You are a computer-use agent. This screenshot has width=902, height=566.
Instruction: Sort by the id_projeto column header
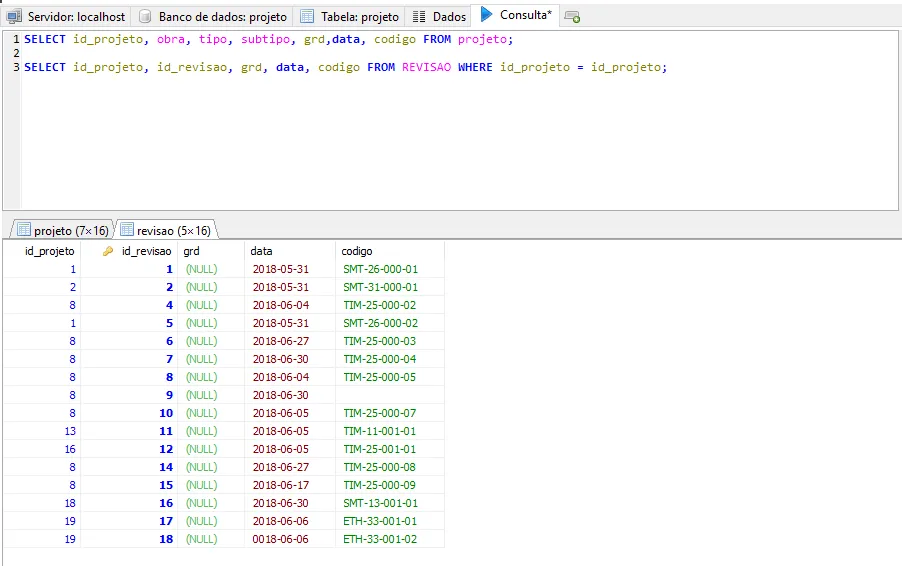tap(50, 251)
